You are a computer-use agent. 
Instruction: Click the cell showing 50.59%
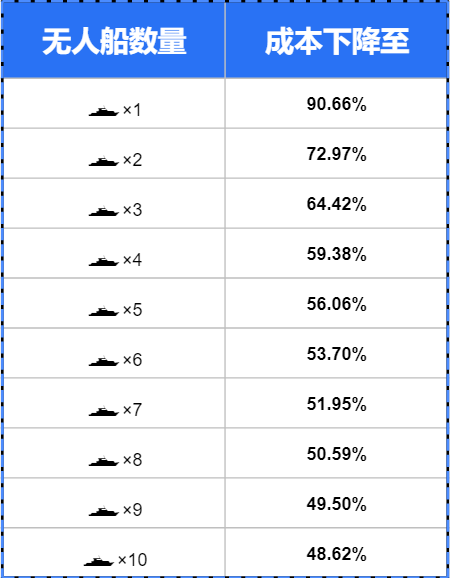pos(336,453)
